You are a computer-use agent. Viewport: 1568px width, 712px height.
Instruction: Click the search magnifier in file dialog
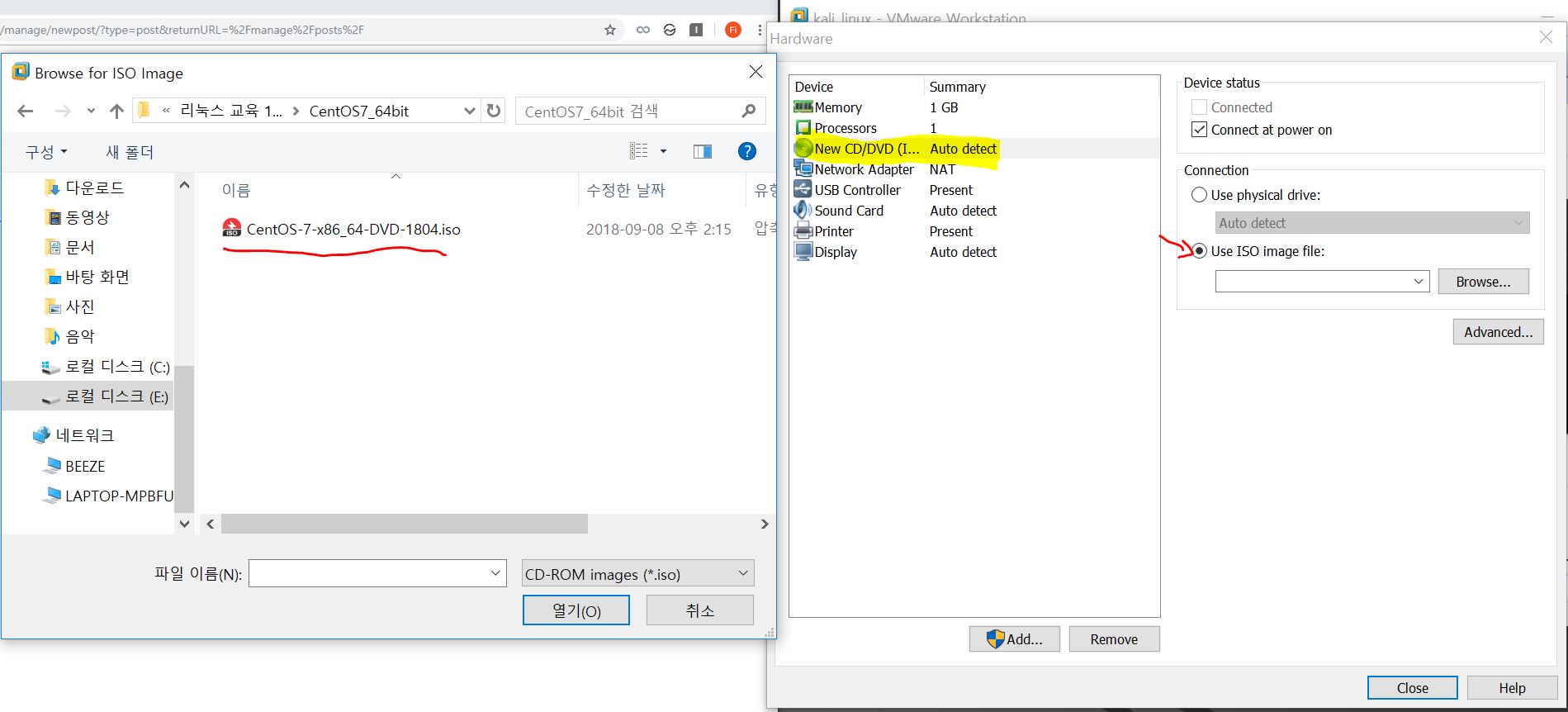click(x=749, y=111)
